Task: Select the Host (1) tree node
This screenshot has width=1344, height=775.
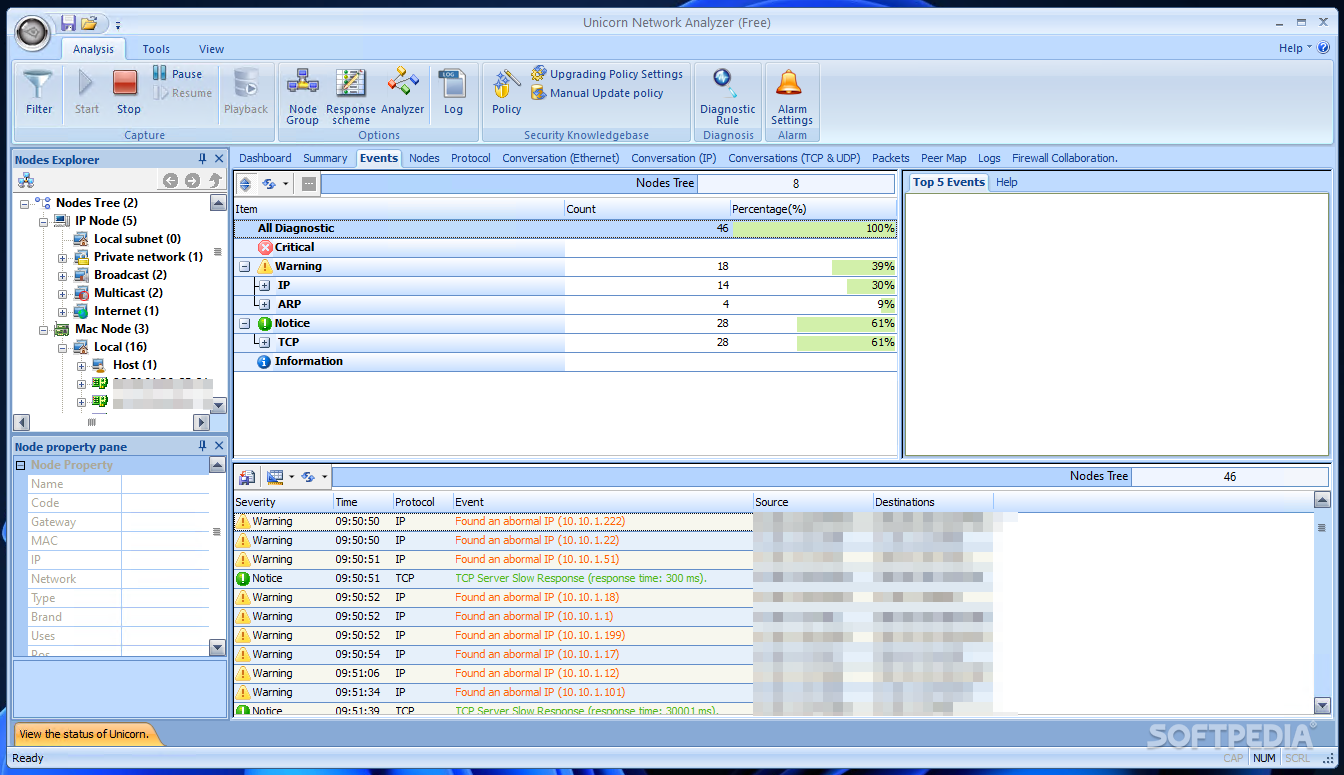Action: (x=134, y=365)
